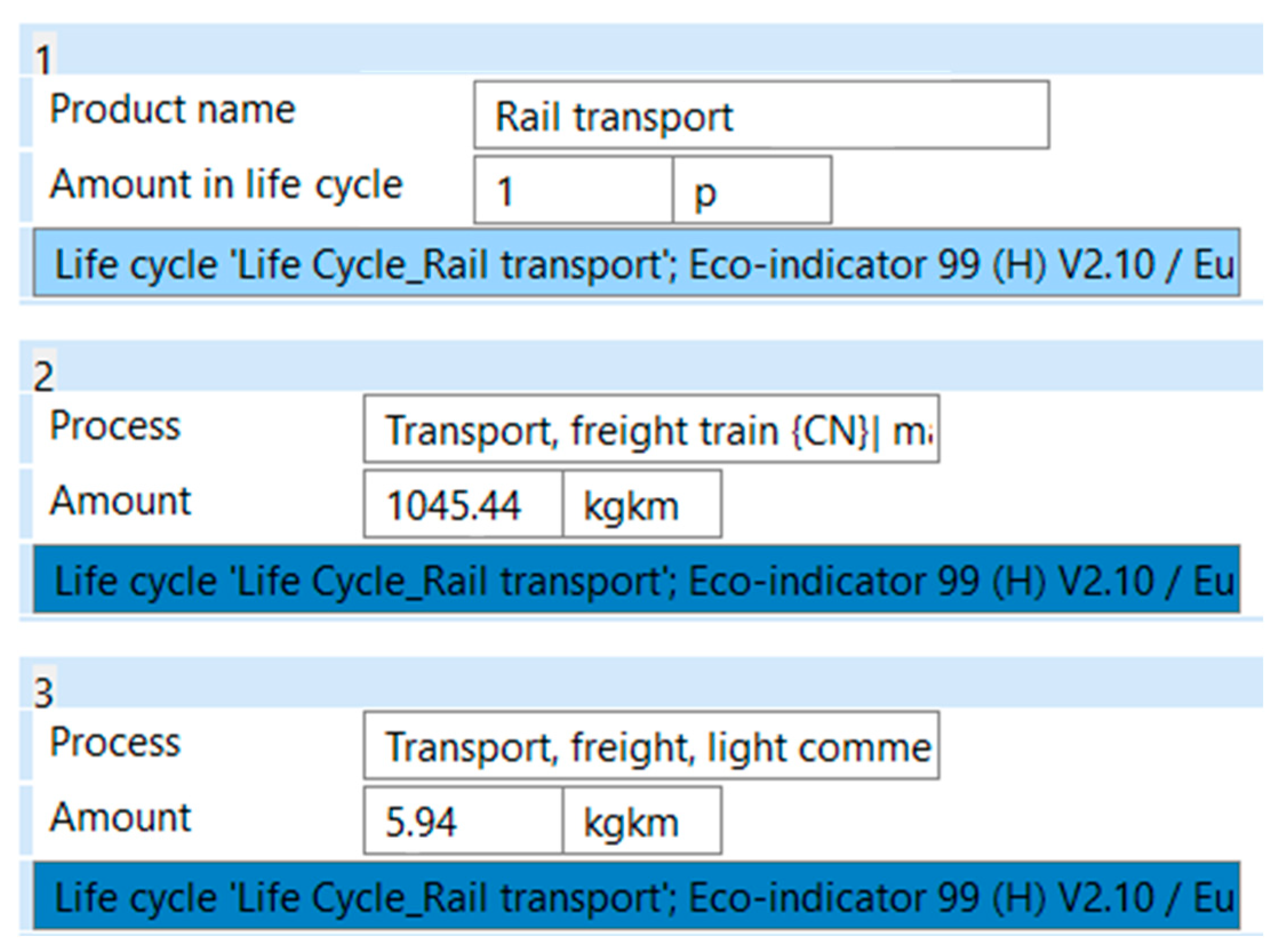Image resolution: width=1277 pixels, height=952 pixels.
Task: Open the kgkm unit box in section 3
Action: (642, 820)
